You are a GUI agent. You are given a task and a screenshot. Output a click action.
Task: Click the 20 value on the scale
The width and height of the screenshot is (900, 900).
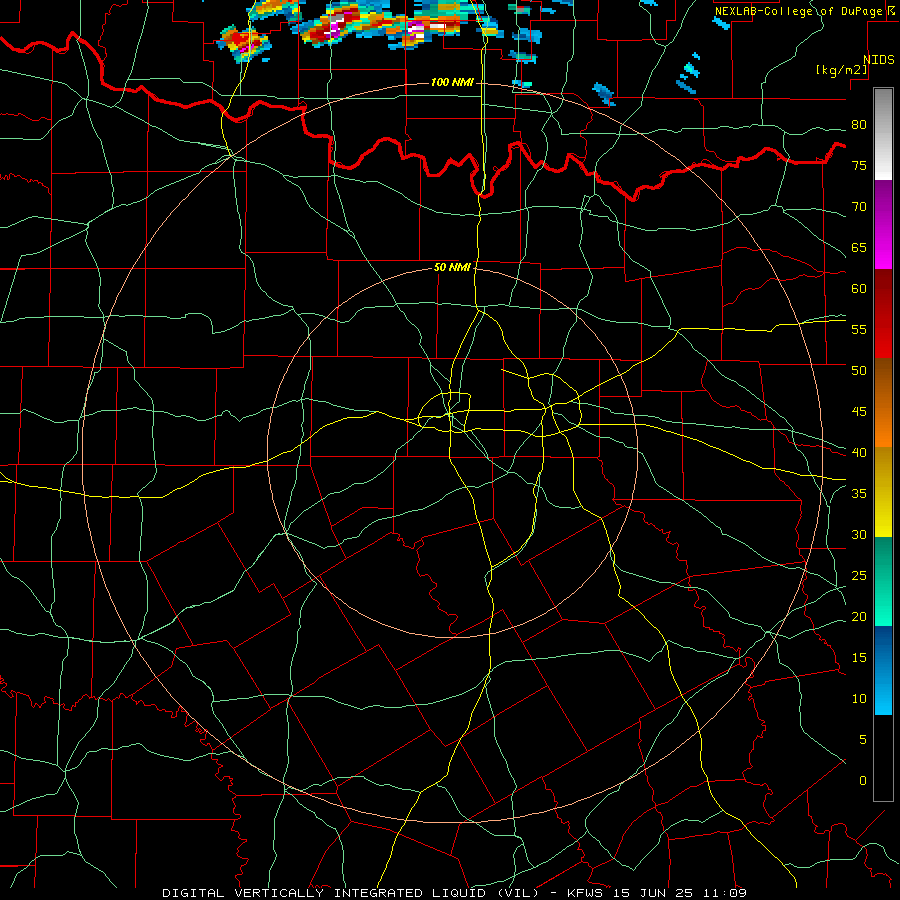point(859,616)
